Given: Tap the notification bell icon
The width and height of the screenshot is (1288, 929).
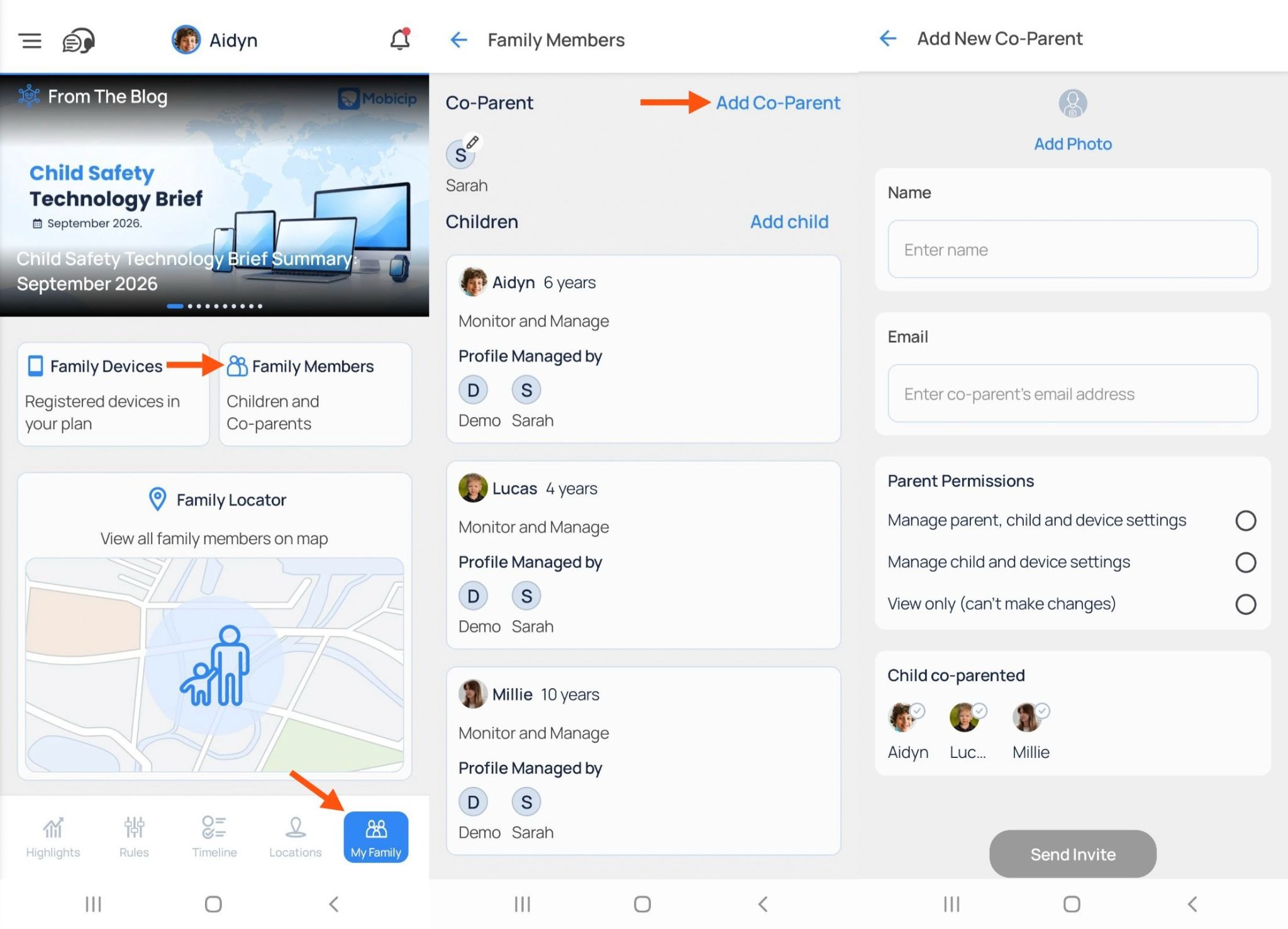Looking at the screenshot, I should click(400, 40).
